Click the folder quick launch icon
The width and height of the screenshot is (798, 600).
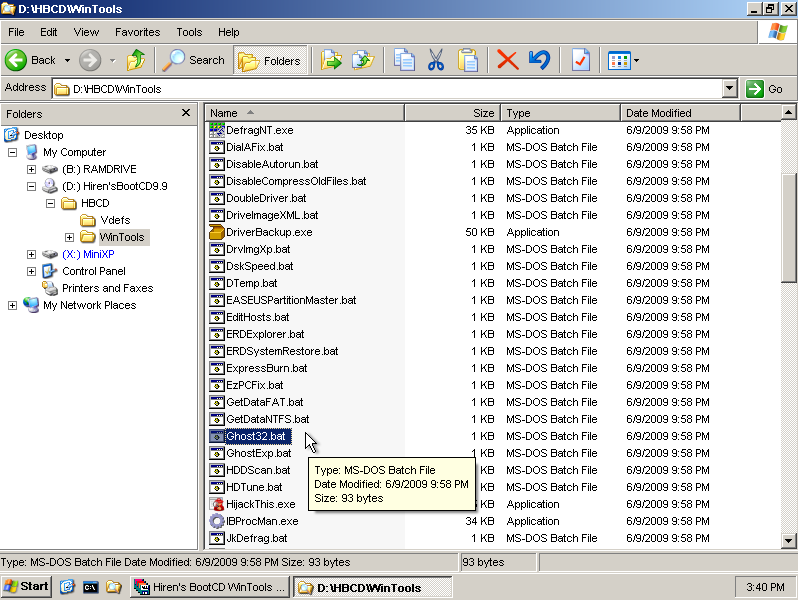[x=113, y=587]
